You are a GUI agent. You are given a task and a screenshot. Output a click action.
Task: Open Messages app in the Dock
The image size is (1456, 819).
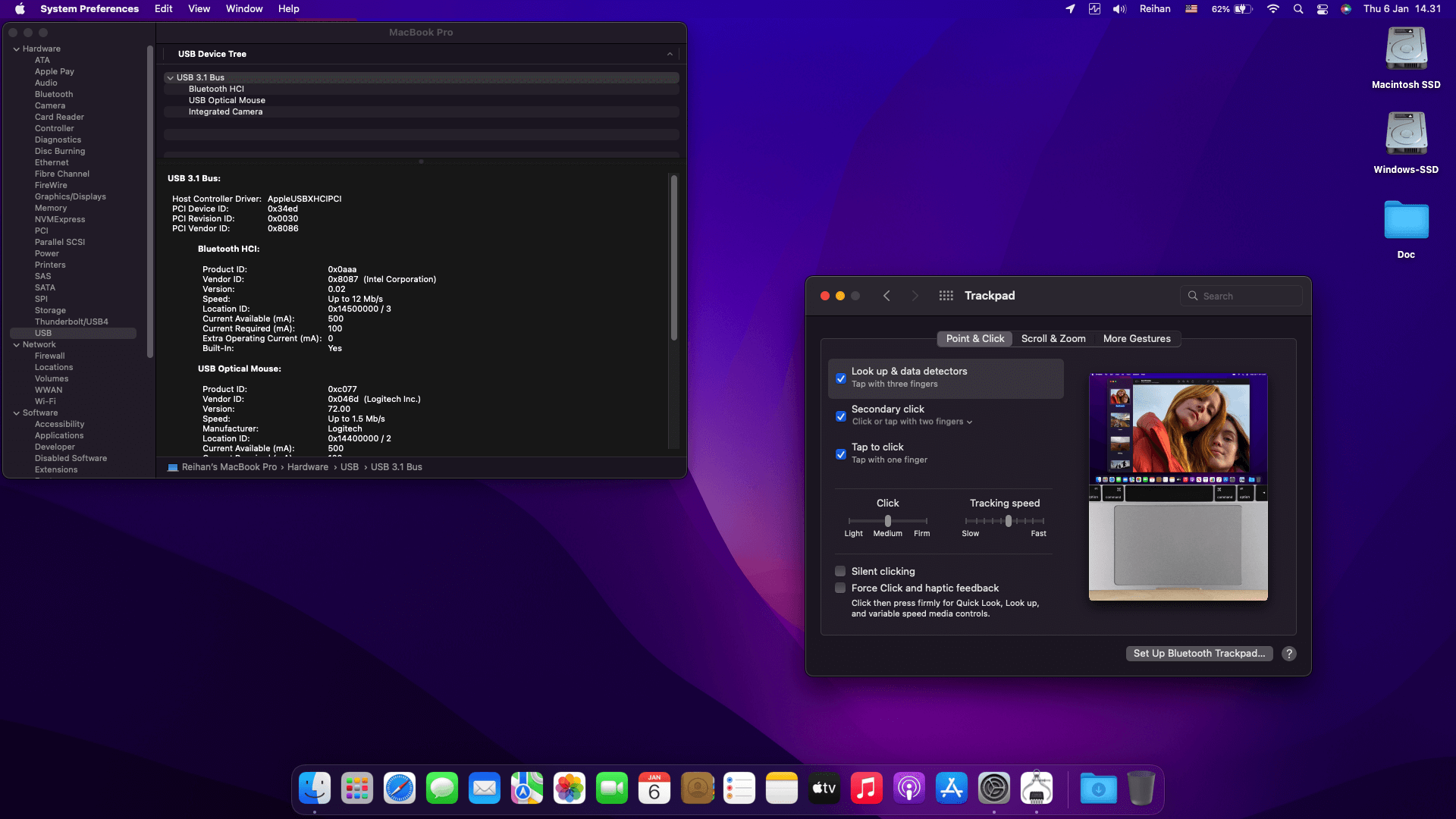coord(442,789)
